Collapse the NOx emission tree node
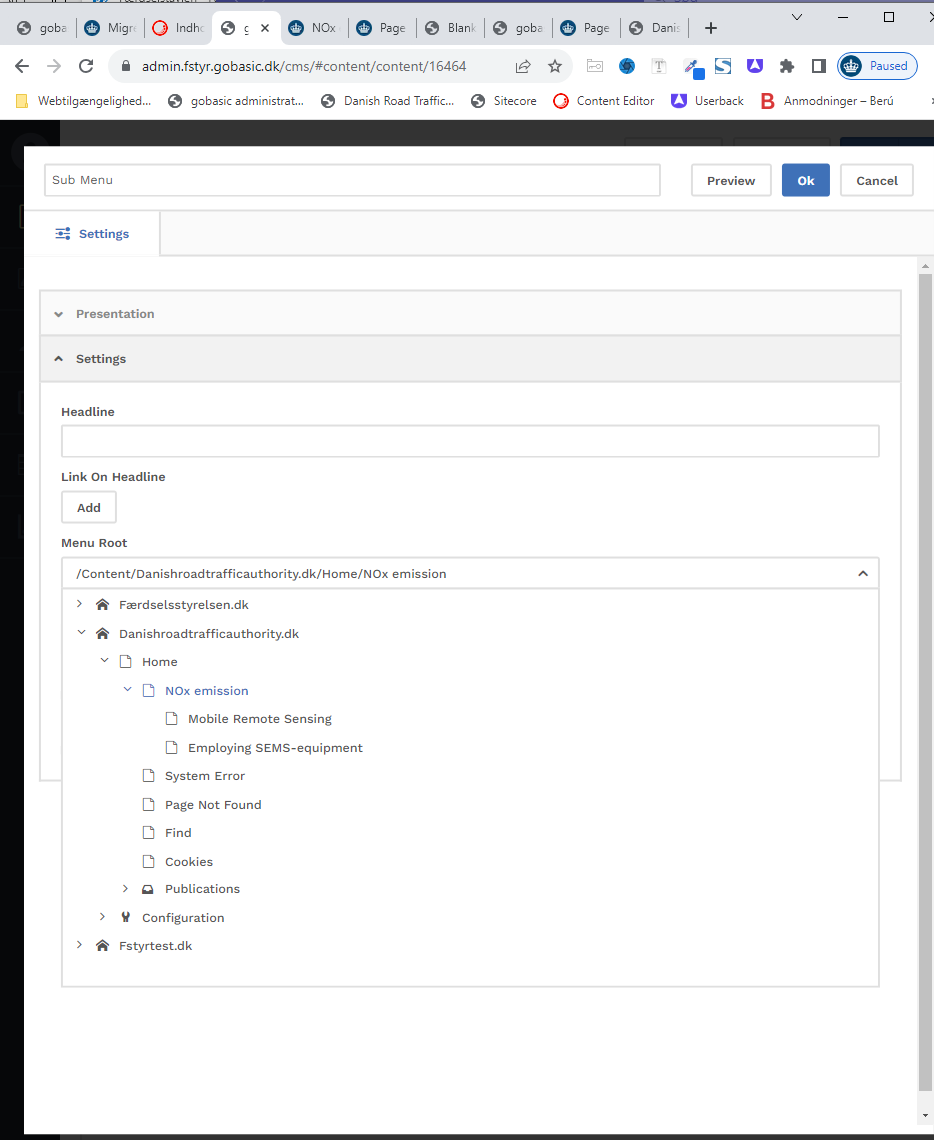 127,690
